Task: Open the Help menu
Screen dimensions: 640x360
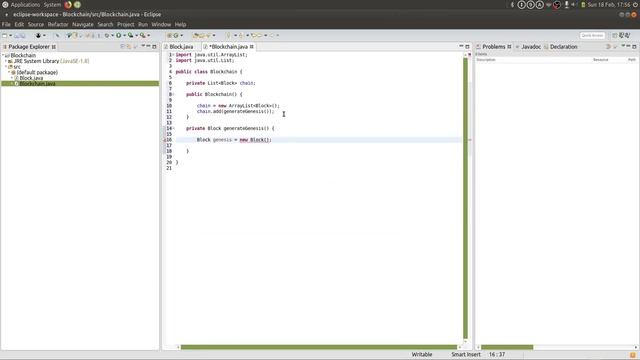Action: coord(180,24)
